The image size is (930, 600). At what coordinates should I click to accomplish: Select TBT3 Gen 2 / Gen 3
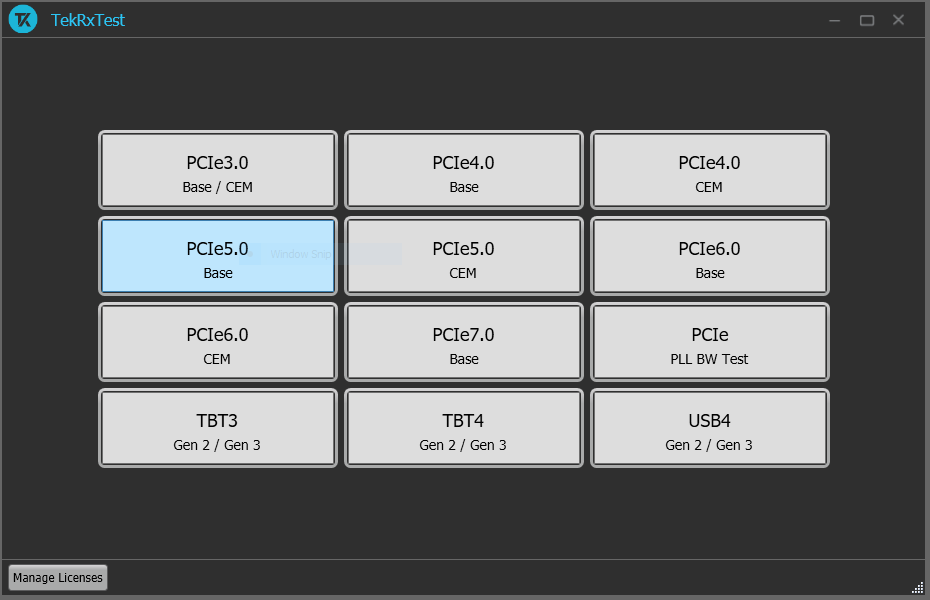217,429
